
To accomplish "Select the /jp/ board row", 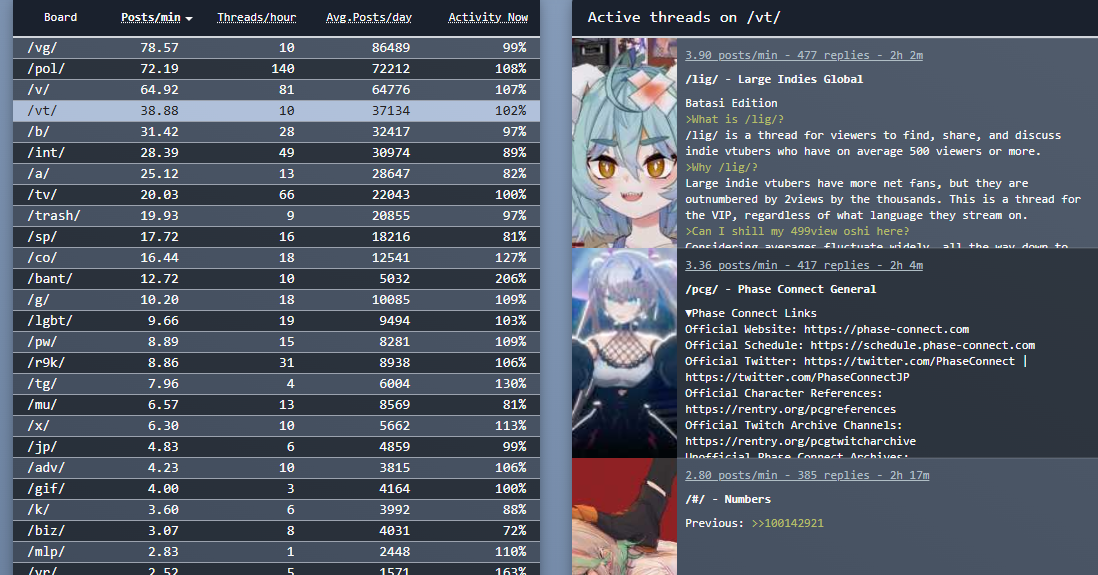I will pyautogui.click(x=277, y=447).
